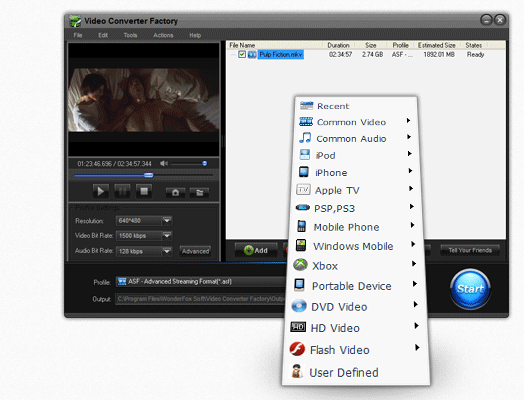524x400 pixels.
Task: Click the Duration column header
Action: (x=338, y=45)
